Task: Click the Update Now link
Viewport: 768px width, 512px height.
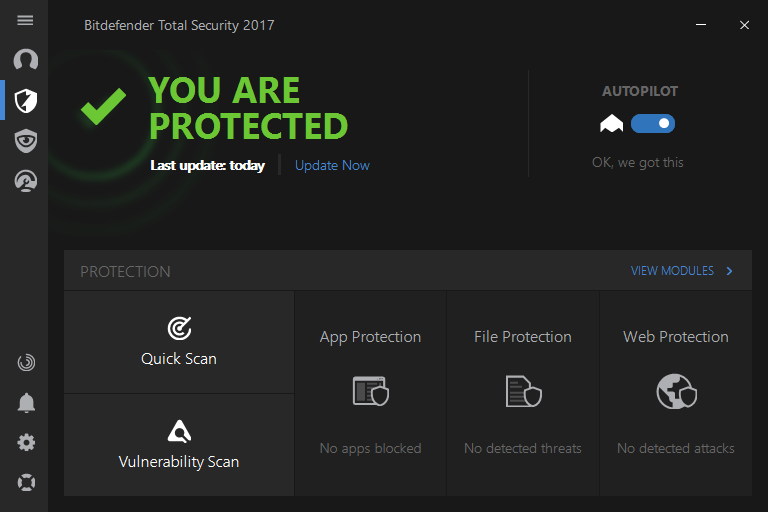Action: tap(332, 166)
